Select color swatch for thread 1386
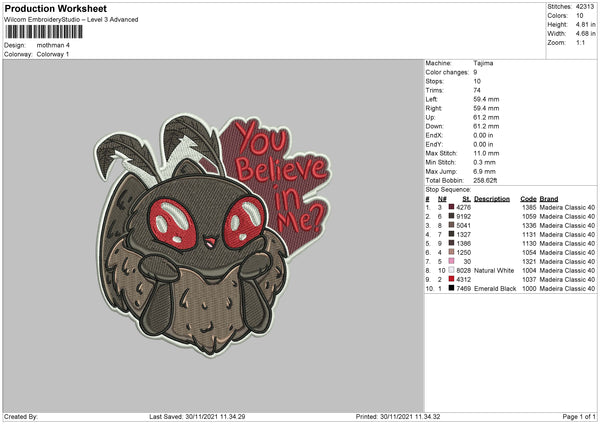The height and width of the screenshot is (424, 600). point(452,243)
